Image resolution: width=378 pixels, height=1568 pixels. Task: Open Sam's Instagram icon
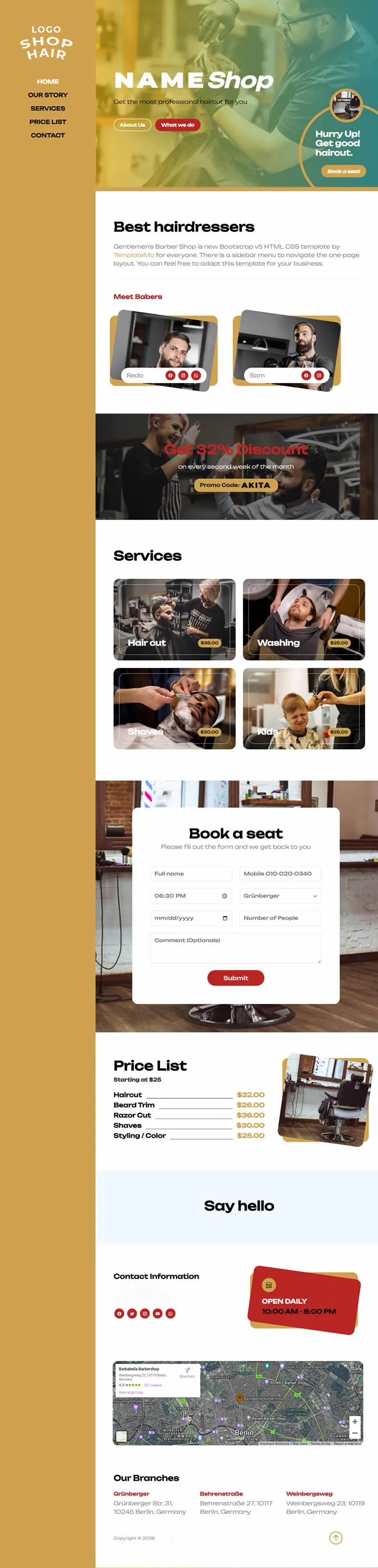319,375
